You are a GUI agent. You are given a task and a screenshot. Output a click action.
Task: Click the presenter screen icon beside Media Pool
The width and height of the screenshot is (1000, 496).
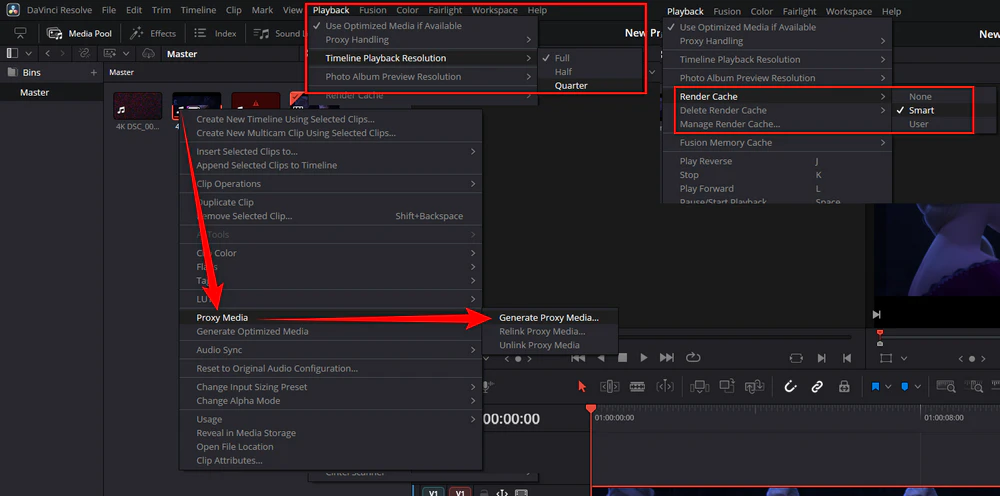click(x=20, y=33)
